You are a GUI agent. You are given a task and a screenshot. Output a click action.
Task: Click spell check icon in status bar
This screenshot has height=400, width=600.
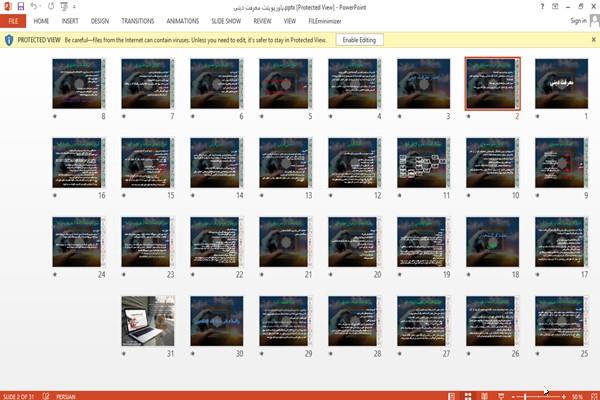pyautogui.click(x=46, y=396)
